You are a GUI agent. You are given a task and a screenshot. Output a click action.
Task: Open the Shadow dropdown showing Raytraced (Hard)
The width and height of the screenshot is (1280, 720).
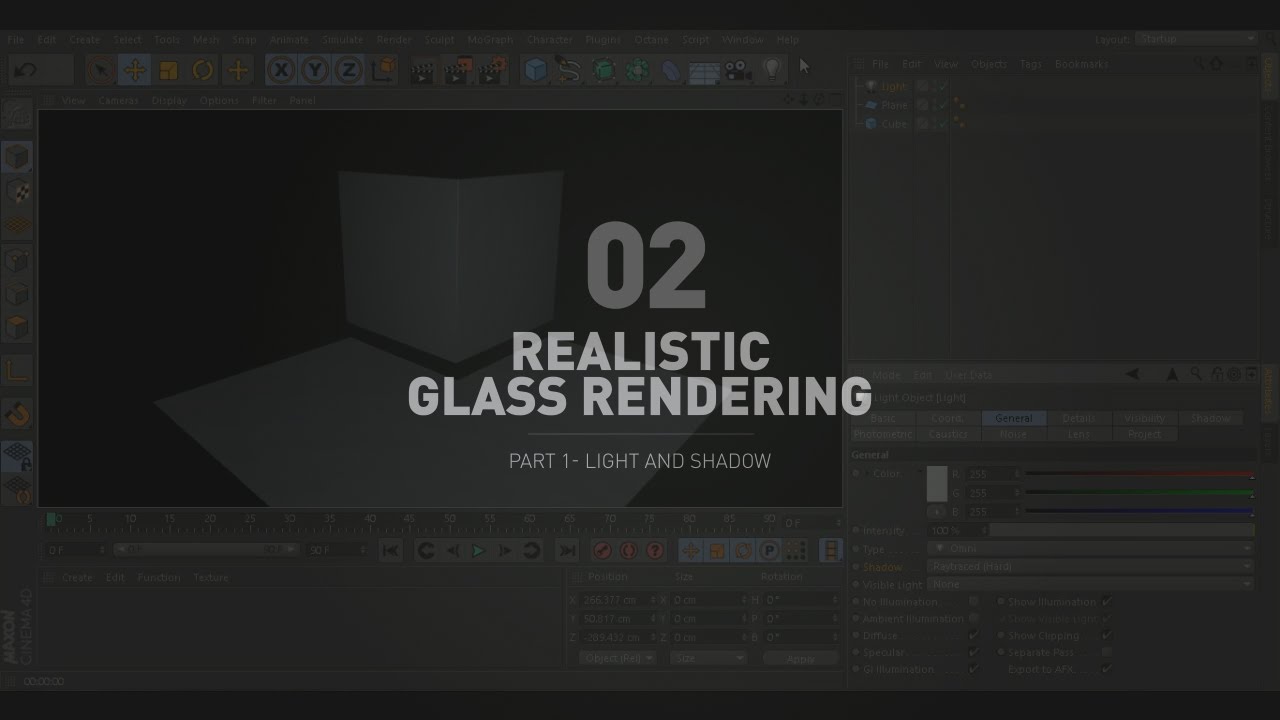click(x=1090, y=566)
